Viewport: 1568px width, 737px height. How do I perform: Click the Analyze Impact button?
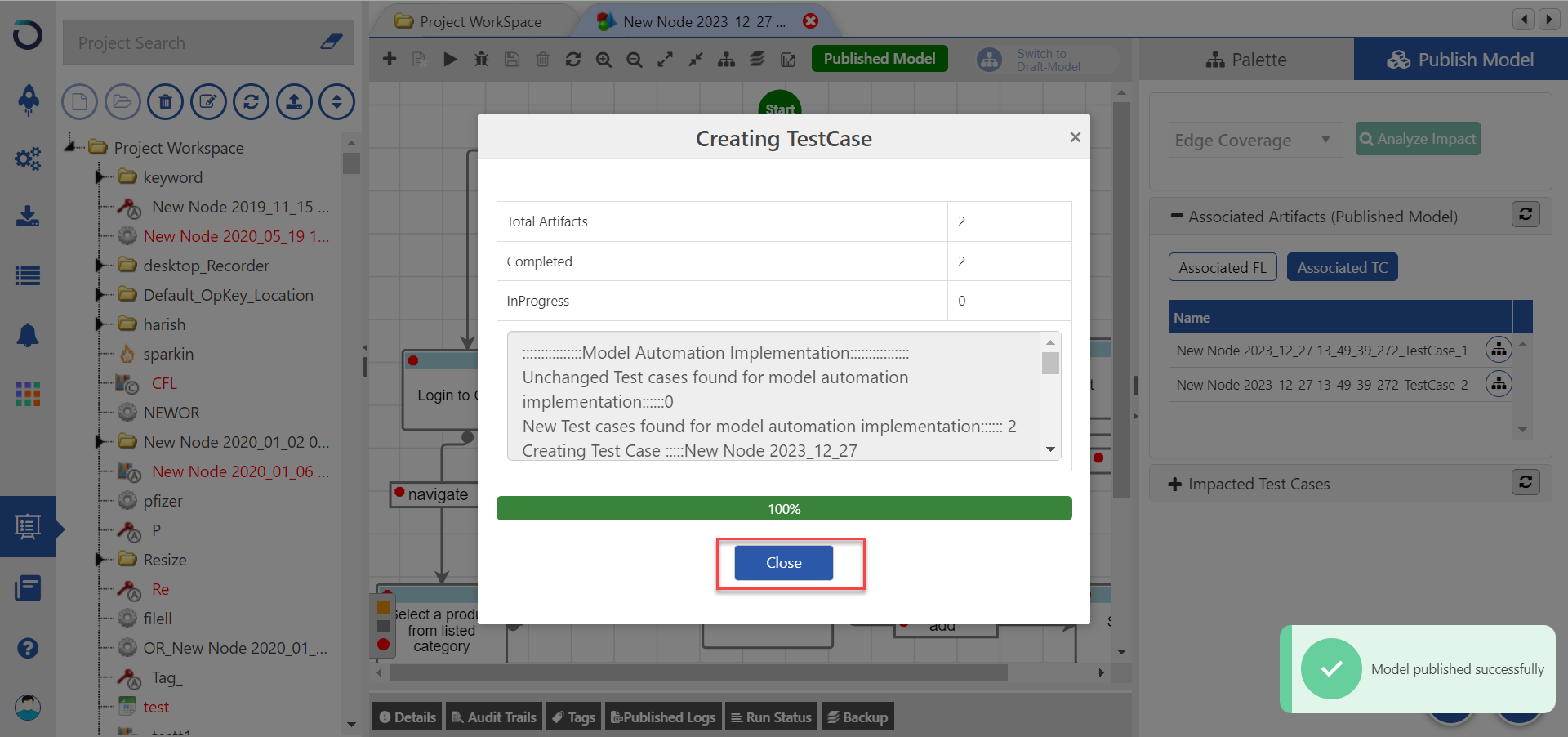(x=1418, y=139)
